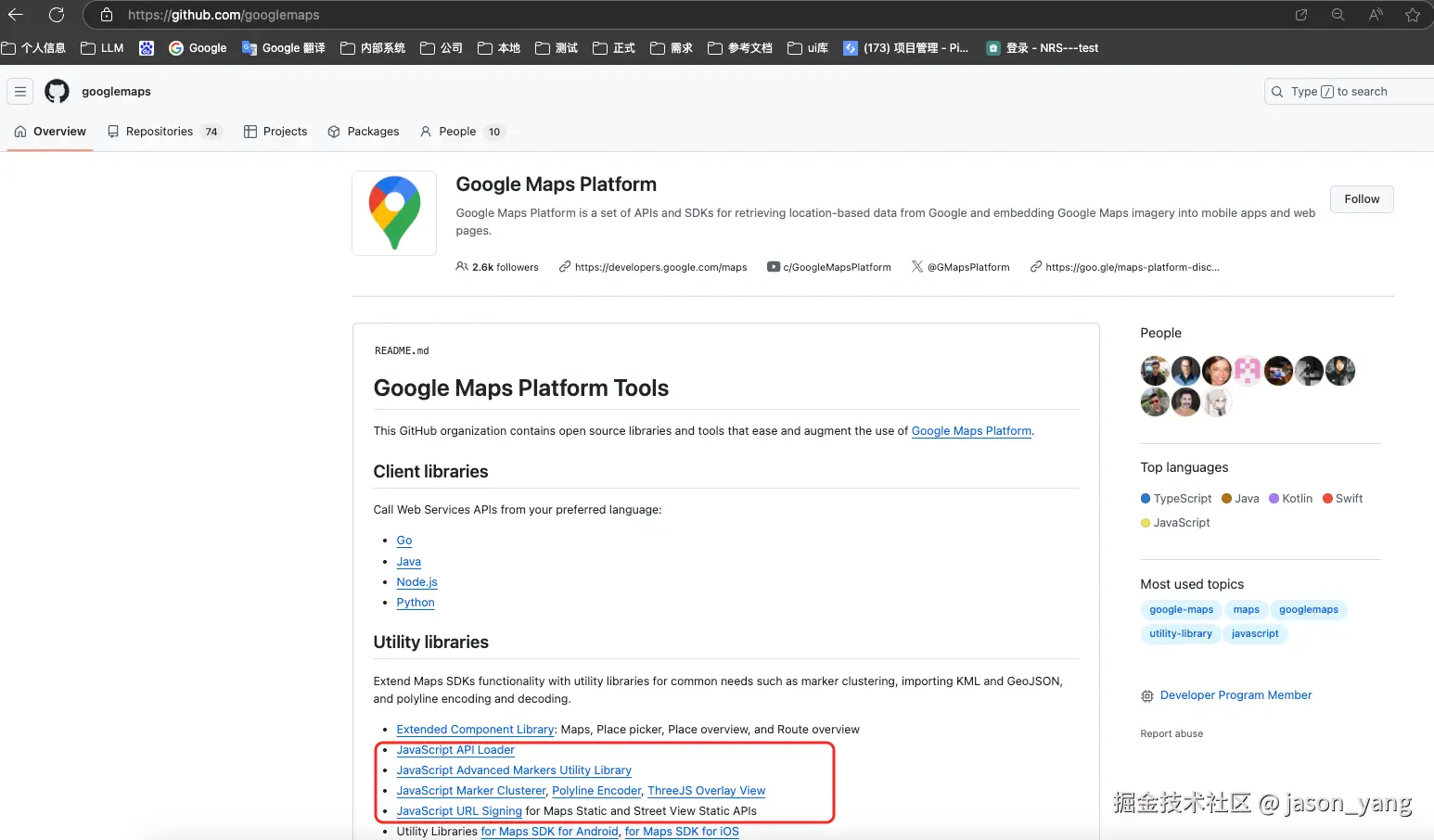Click the GitHub Octocat logo
Viewport: 1434px width, 840px height.
pyautogui.click(x=58, y=92)
